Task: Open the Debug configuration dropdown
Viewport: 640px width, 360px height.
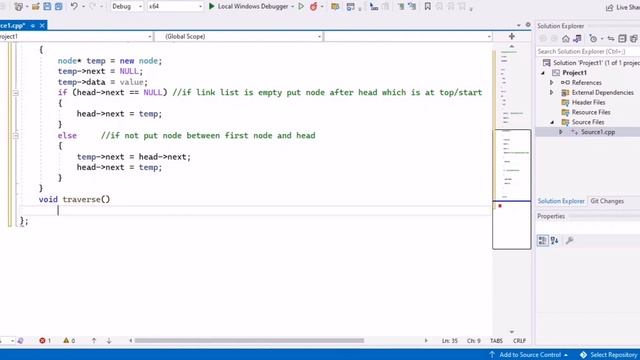Action: (x=127, y=7)
